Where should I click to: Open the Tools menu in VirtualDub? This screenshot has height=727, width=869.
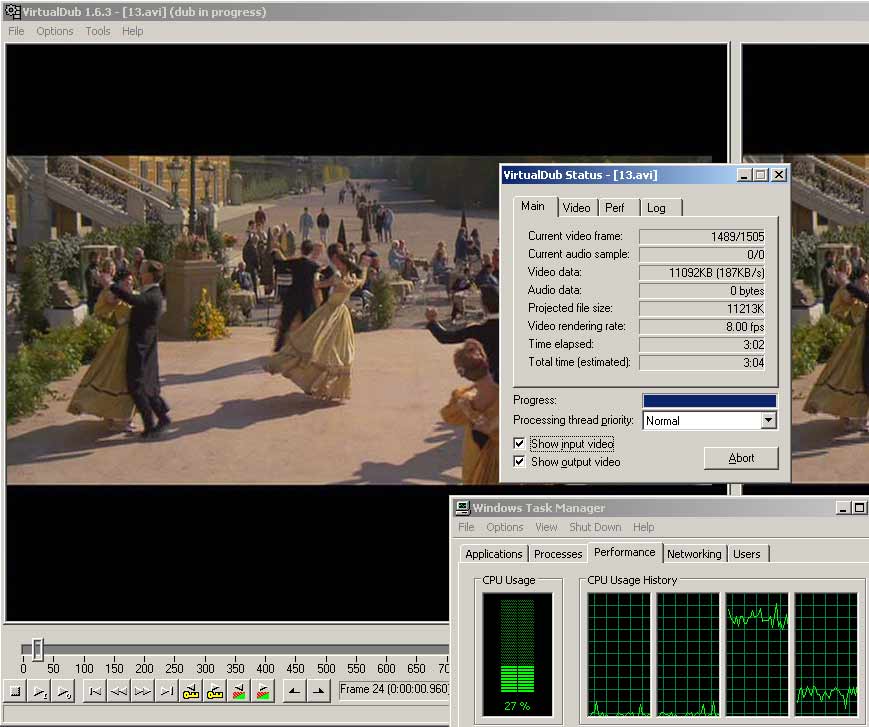98,31
